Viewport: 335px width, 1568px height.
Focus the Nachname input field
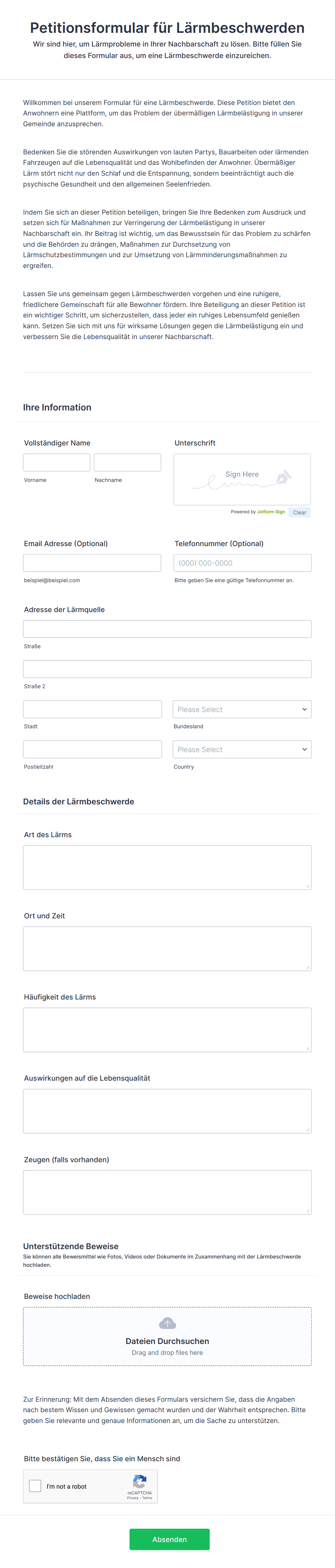coord(128,462)
